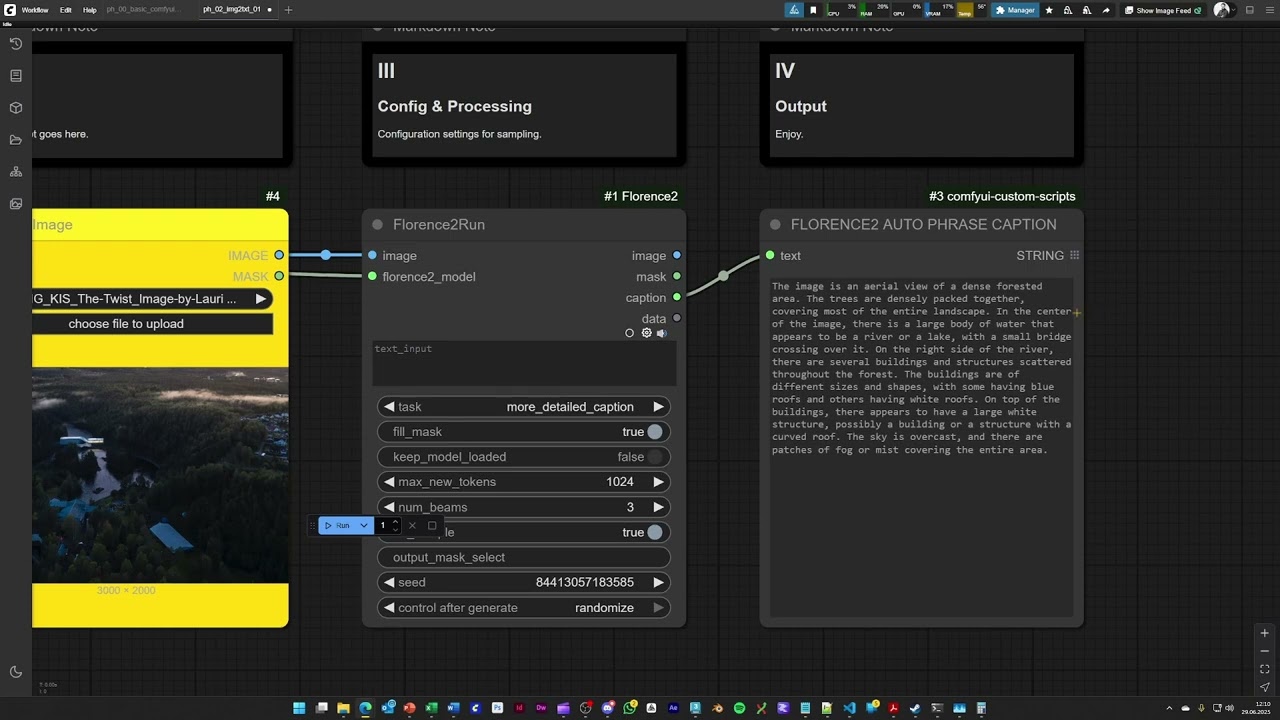The width and height of the screenshot is (1280, 720).
Task: Click the caption output text box
Action: click(921, 447)
